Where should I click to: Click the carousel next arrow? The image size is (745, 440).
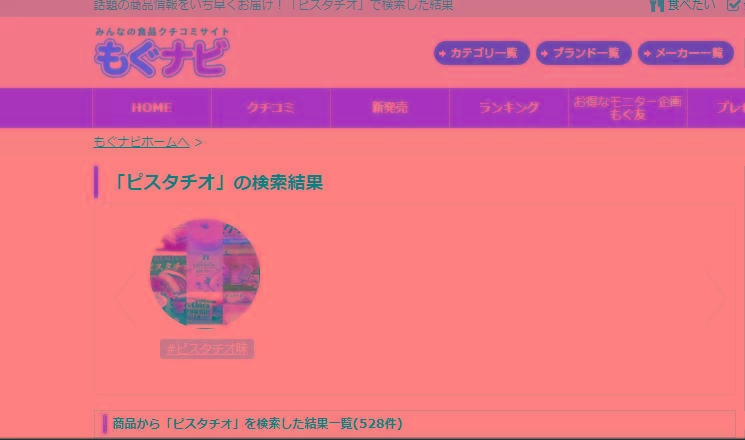[x=716, y=298]
